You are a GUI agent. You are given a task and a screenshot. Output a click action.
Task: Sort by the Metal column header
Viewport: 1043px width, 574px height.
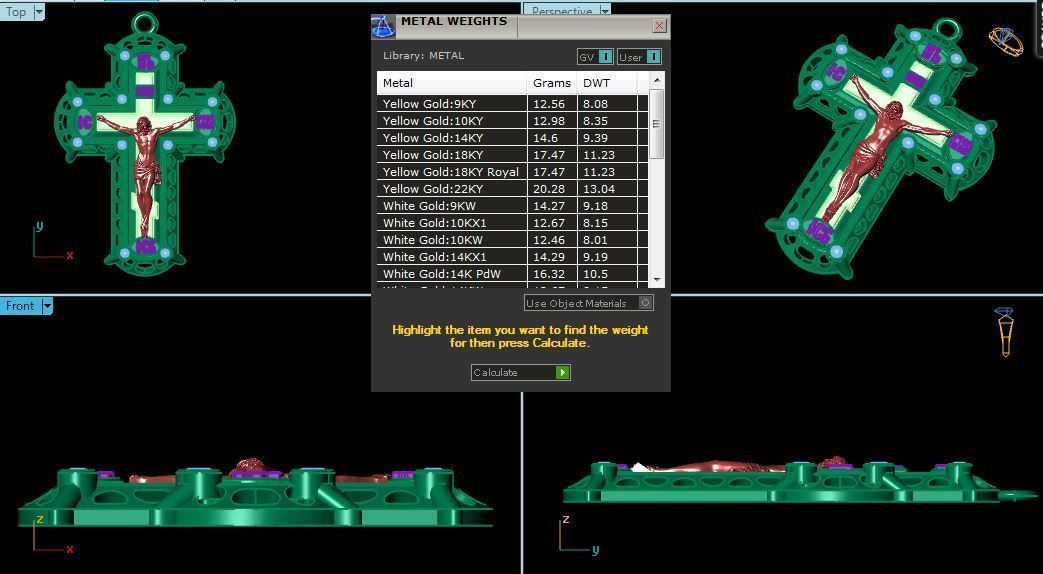452,83
